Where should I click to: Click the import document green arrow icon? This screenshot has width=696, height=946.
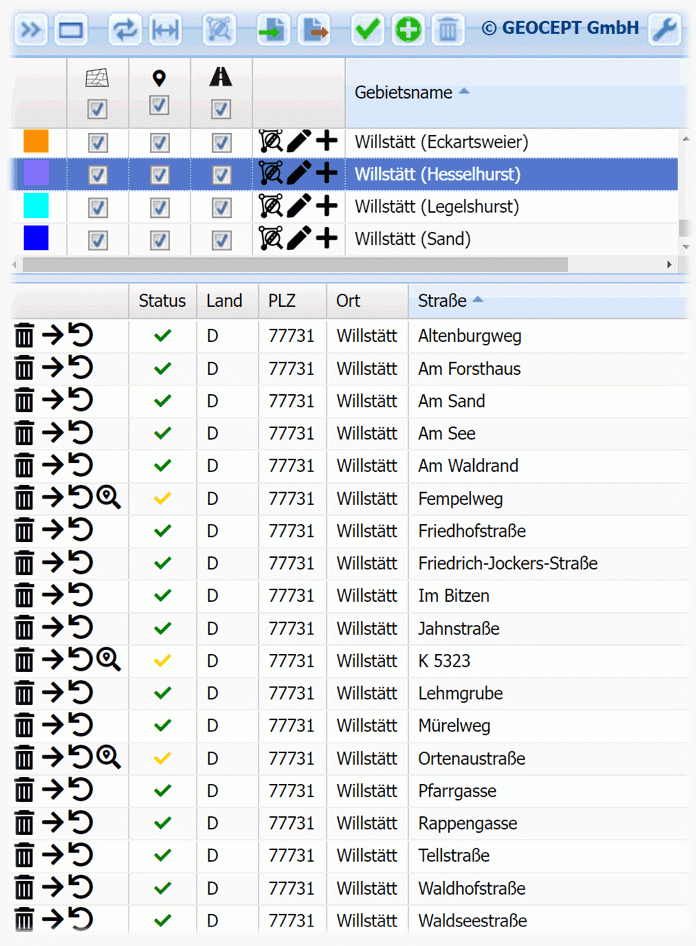coord(273,30)
